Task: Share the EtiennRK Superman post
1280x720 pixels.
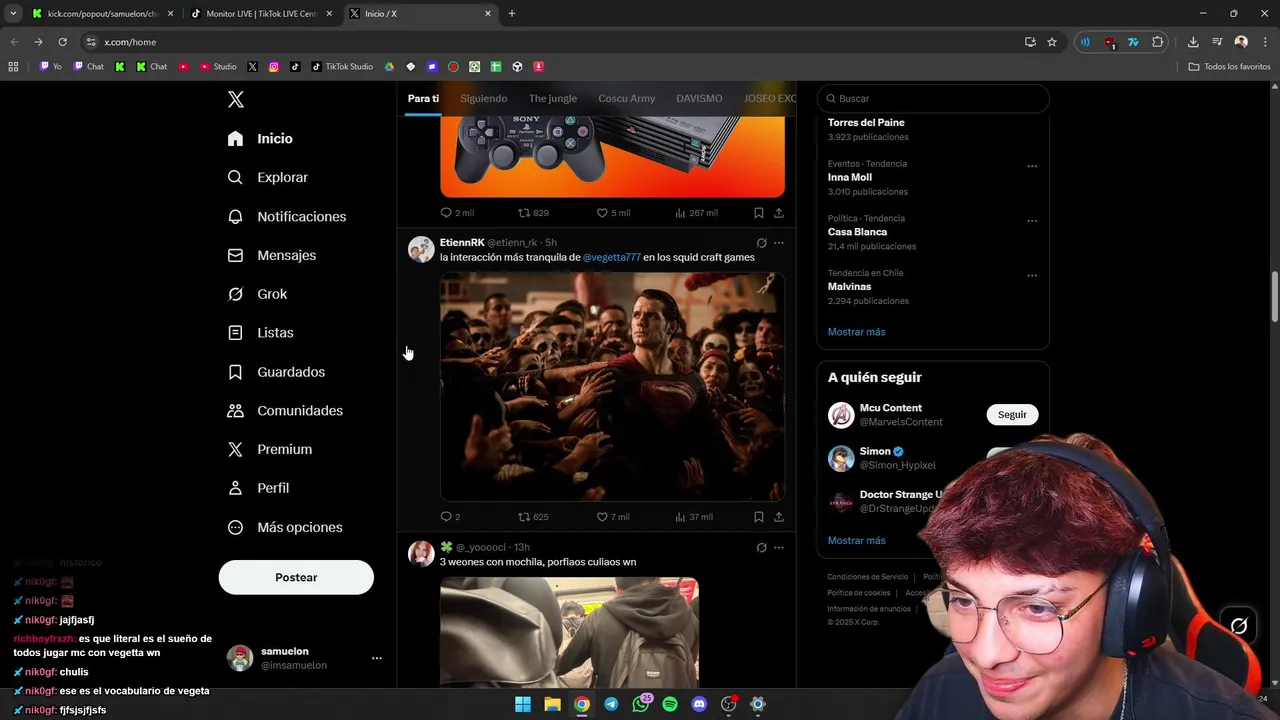Action: coord(779,517)
